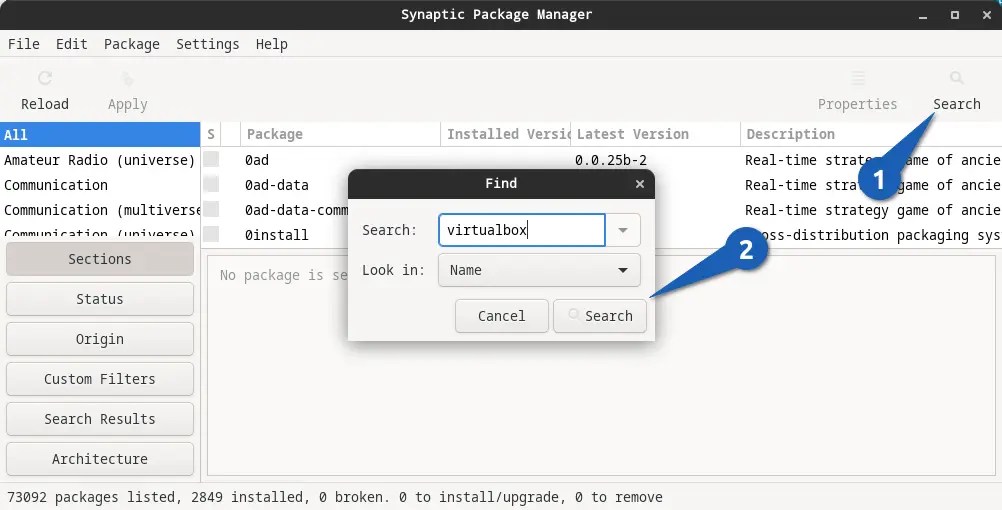Click the Search button in Find dialog
The image size is (1002, 510).
[x=599, y=316]
